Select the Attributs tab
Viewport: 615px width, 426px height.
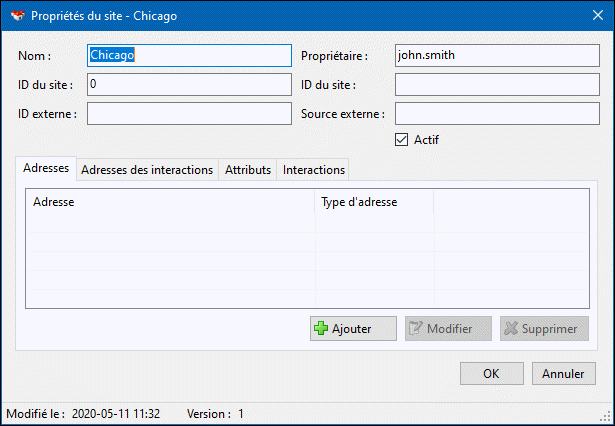click(x=247, y=170)
